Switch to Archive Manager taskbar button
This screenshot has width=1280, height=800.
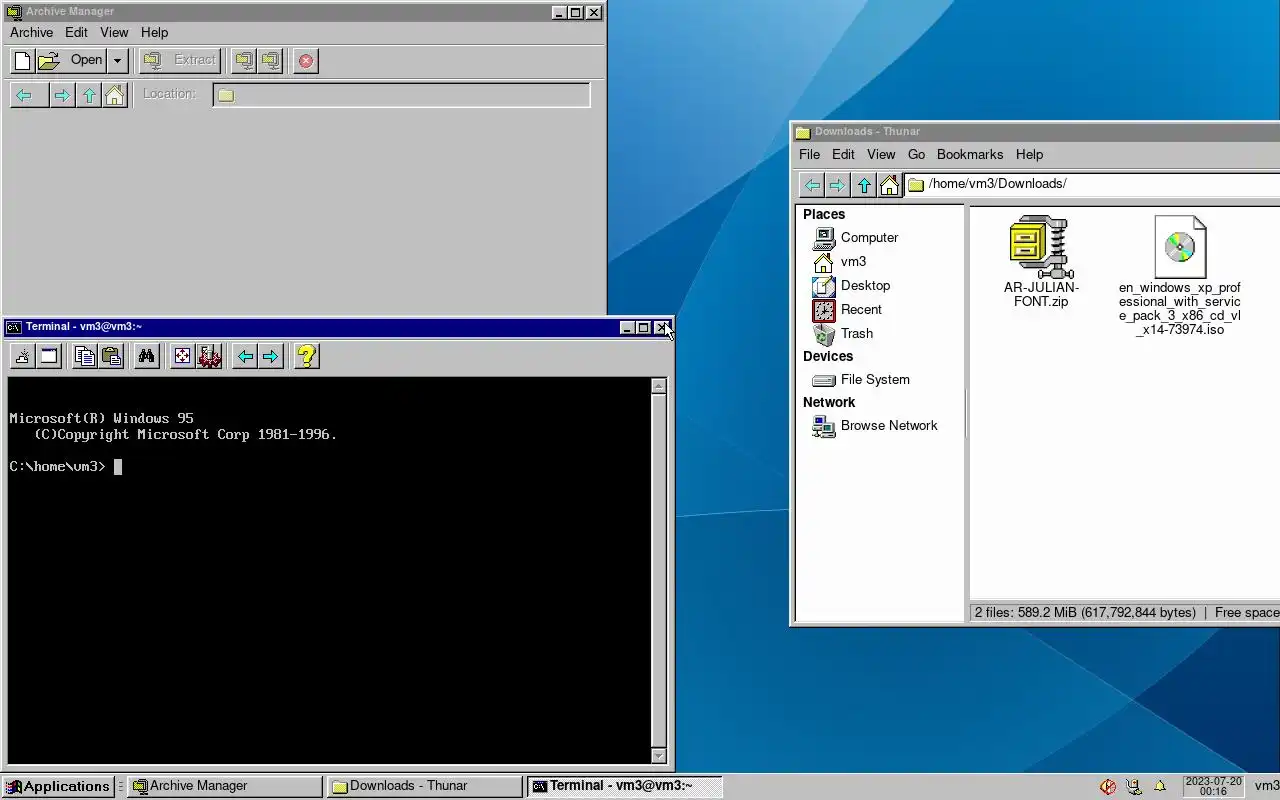226,786
